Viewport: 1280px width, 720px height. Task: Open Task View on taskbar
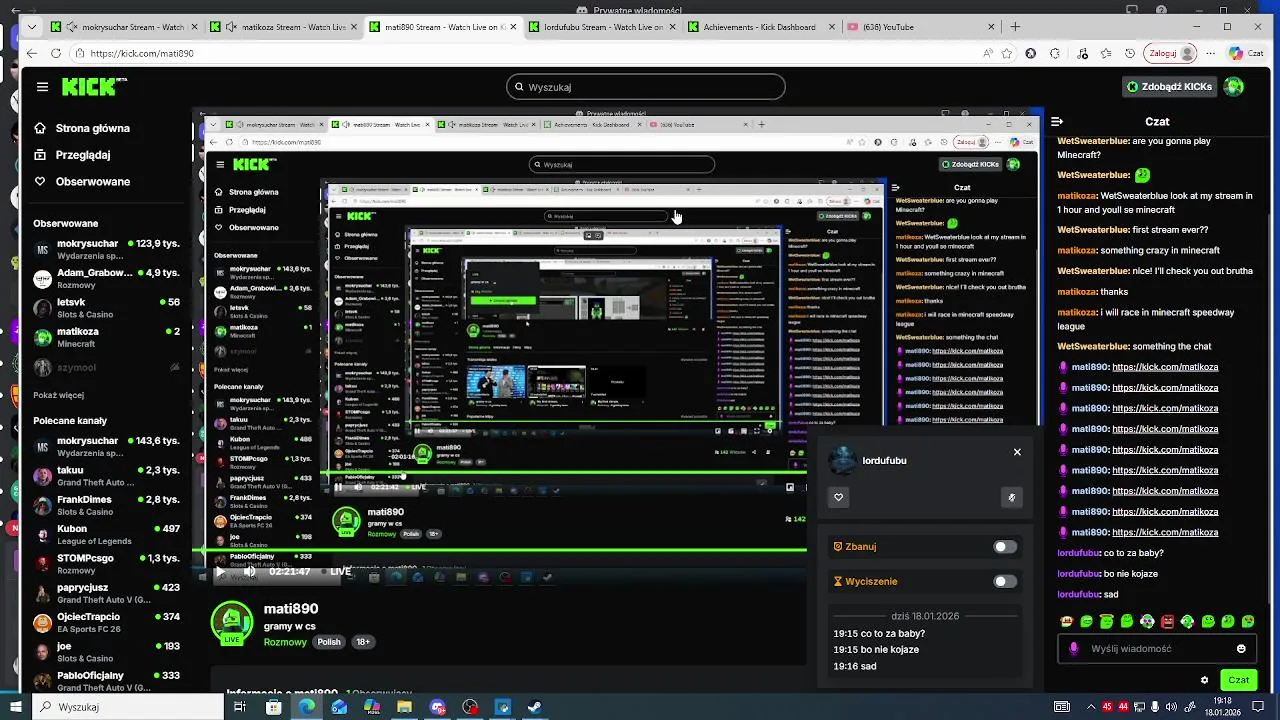(240, 707)
